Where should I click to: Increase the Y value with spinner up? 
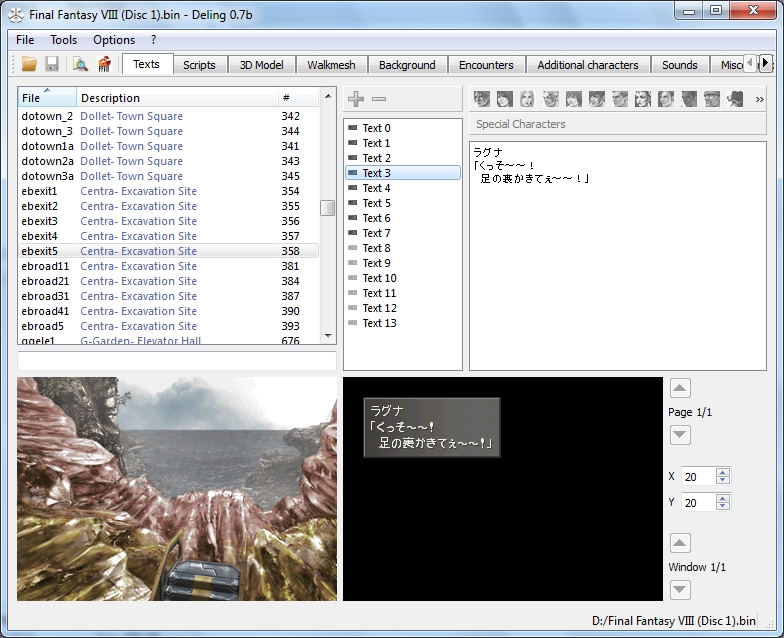(722, 498)
